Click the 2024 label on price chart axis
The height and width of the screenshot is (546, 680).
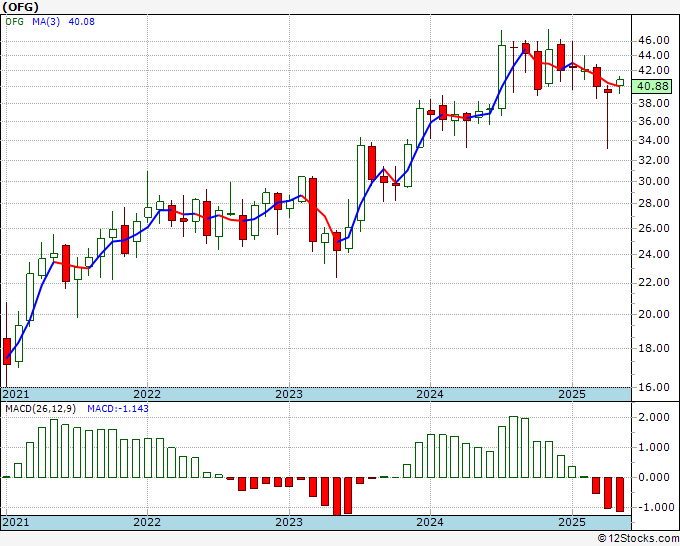coord(430,394)
